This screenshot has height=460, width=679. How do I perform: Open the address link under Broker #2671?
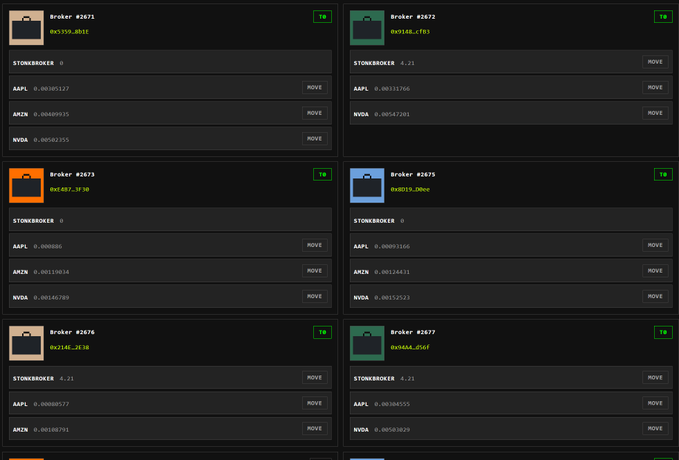coord(69,32)
